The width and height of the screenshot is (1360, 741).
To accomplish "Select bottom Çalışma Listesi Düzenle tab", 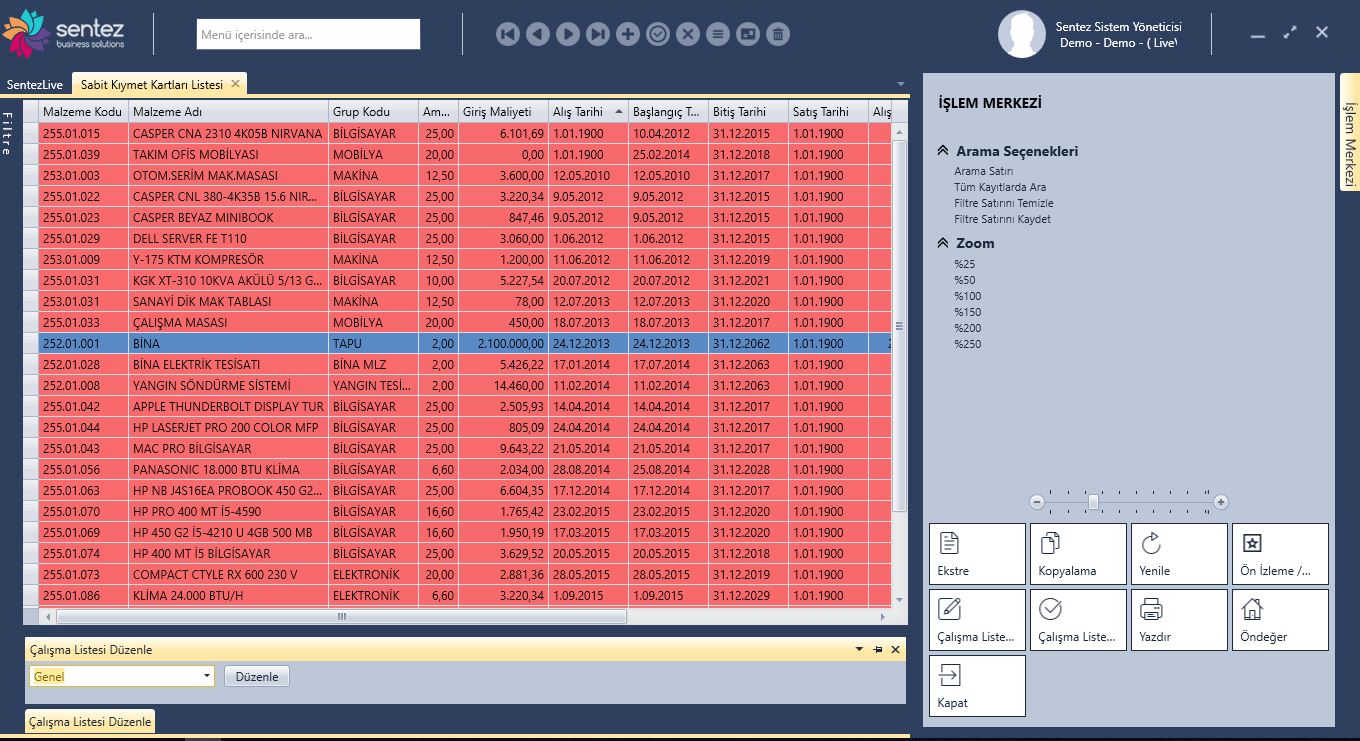I will click(x=90, y=721).
